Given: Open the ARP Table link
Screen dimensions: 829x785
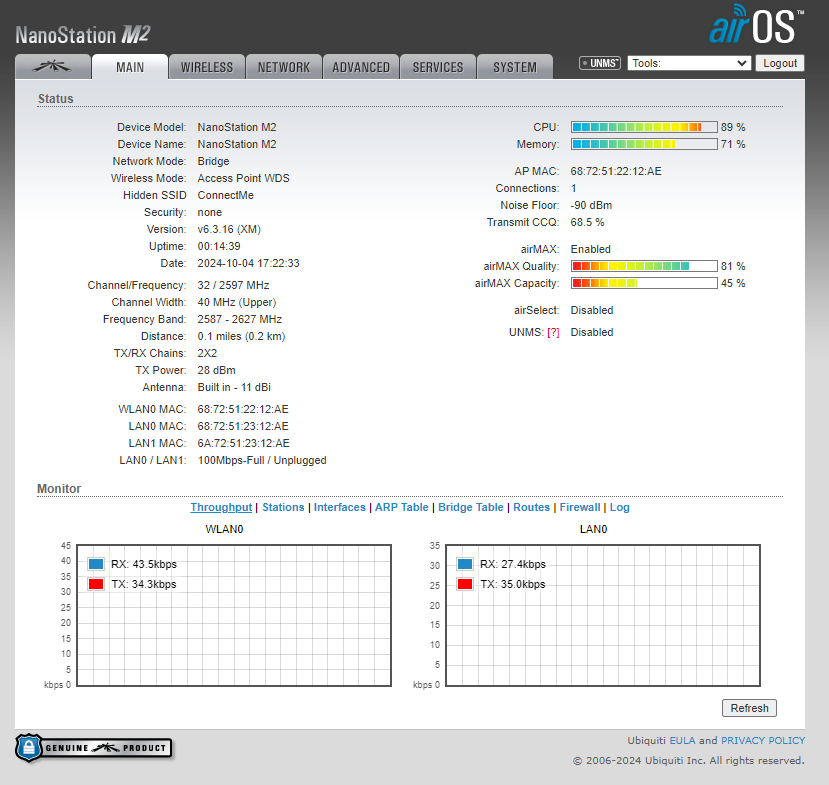Looking at the screenshot, I should [x=402, y=507].
